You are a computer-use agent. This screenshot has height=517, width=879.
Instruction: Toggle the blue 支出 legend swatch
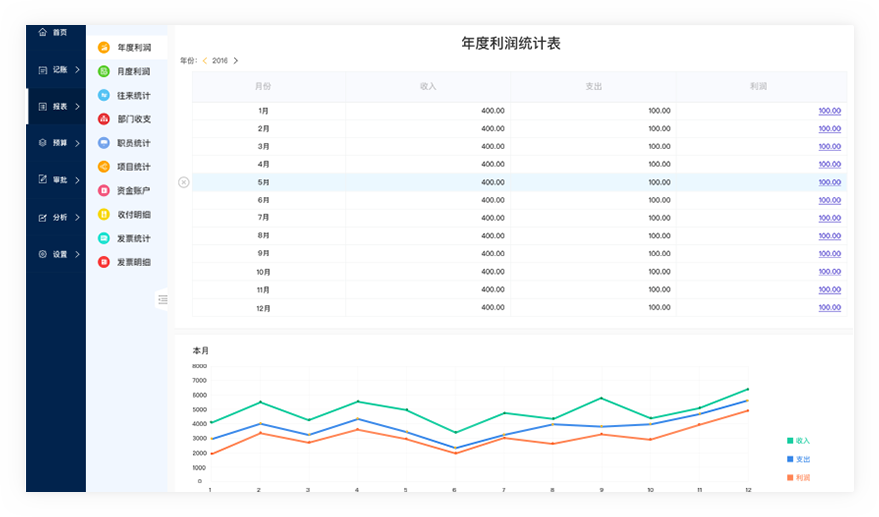coord(790,459)
